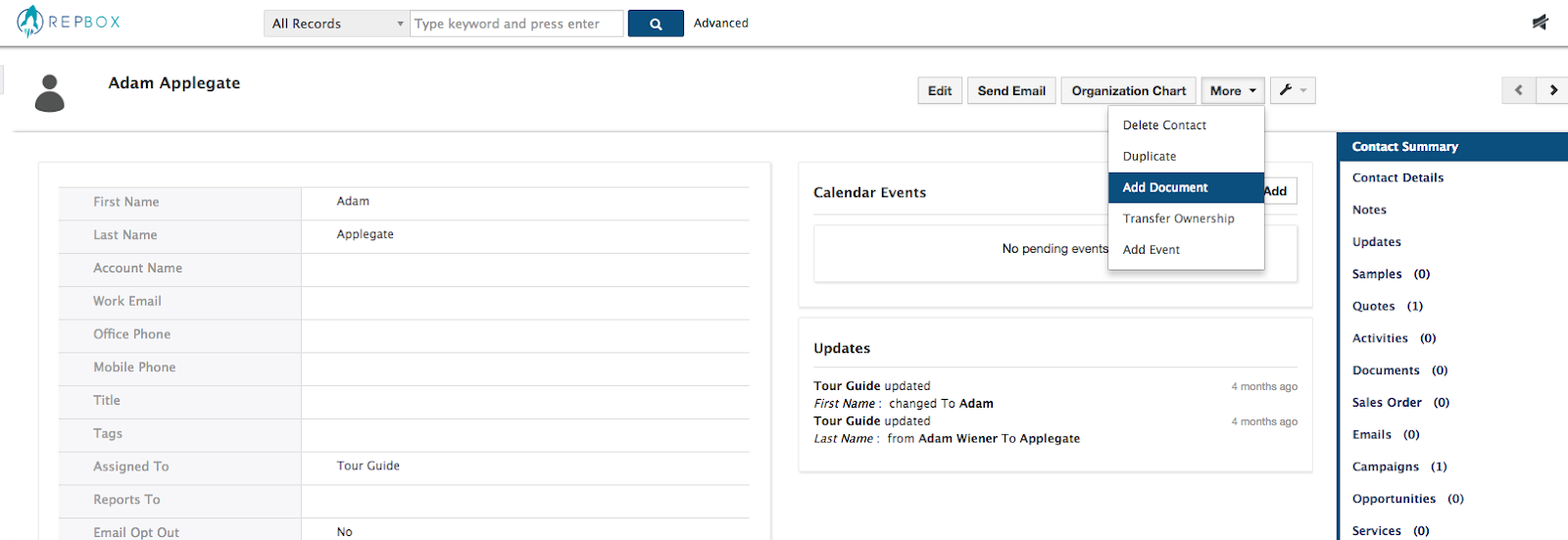
Task: Click the Edit button
Action: [940, 90]
